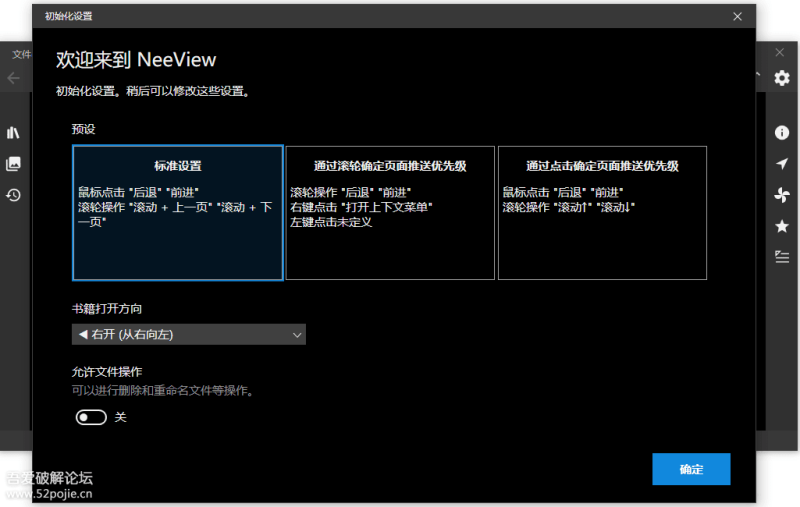Open the playlist icon in right sidebar
The height and width of the screenshot is (507, 800).
782,256
